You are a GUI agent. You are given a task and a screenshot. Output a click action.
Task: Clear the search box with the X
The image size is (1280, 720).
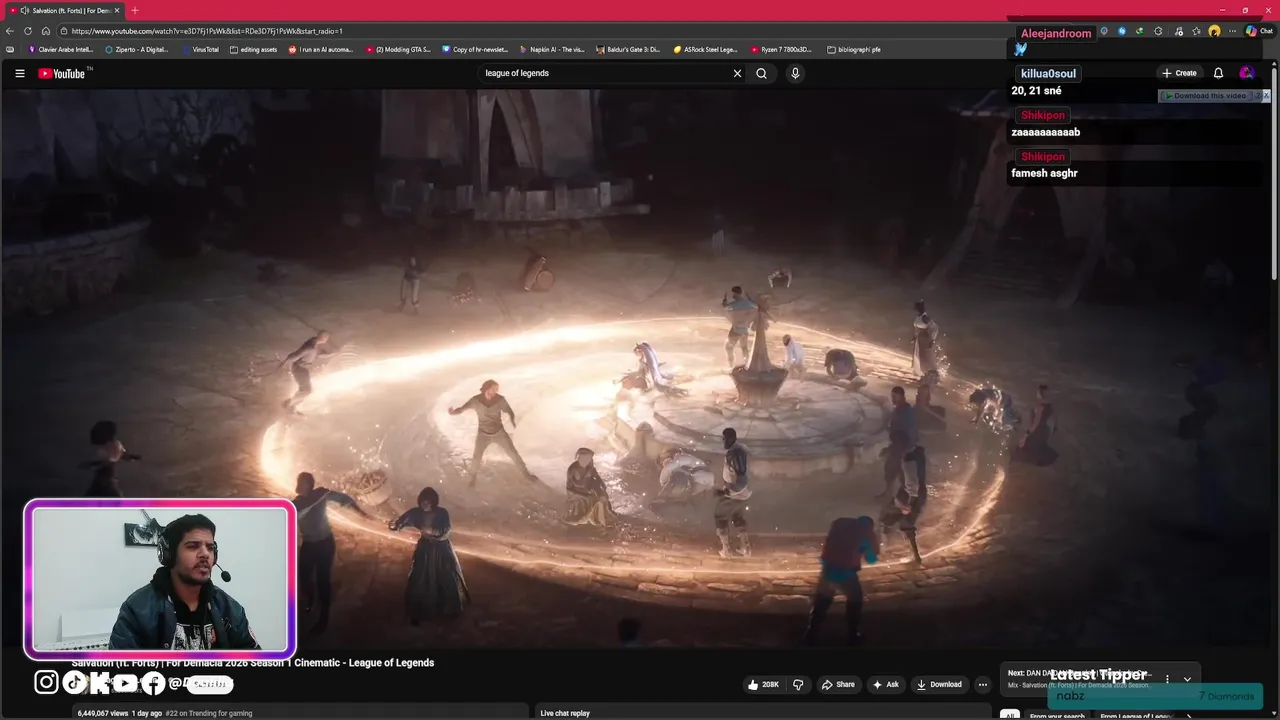[x=737, y=73]
